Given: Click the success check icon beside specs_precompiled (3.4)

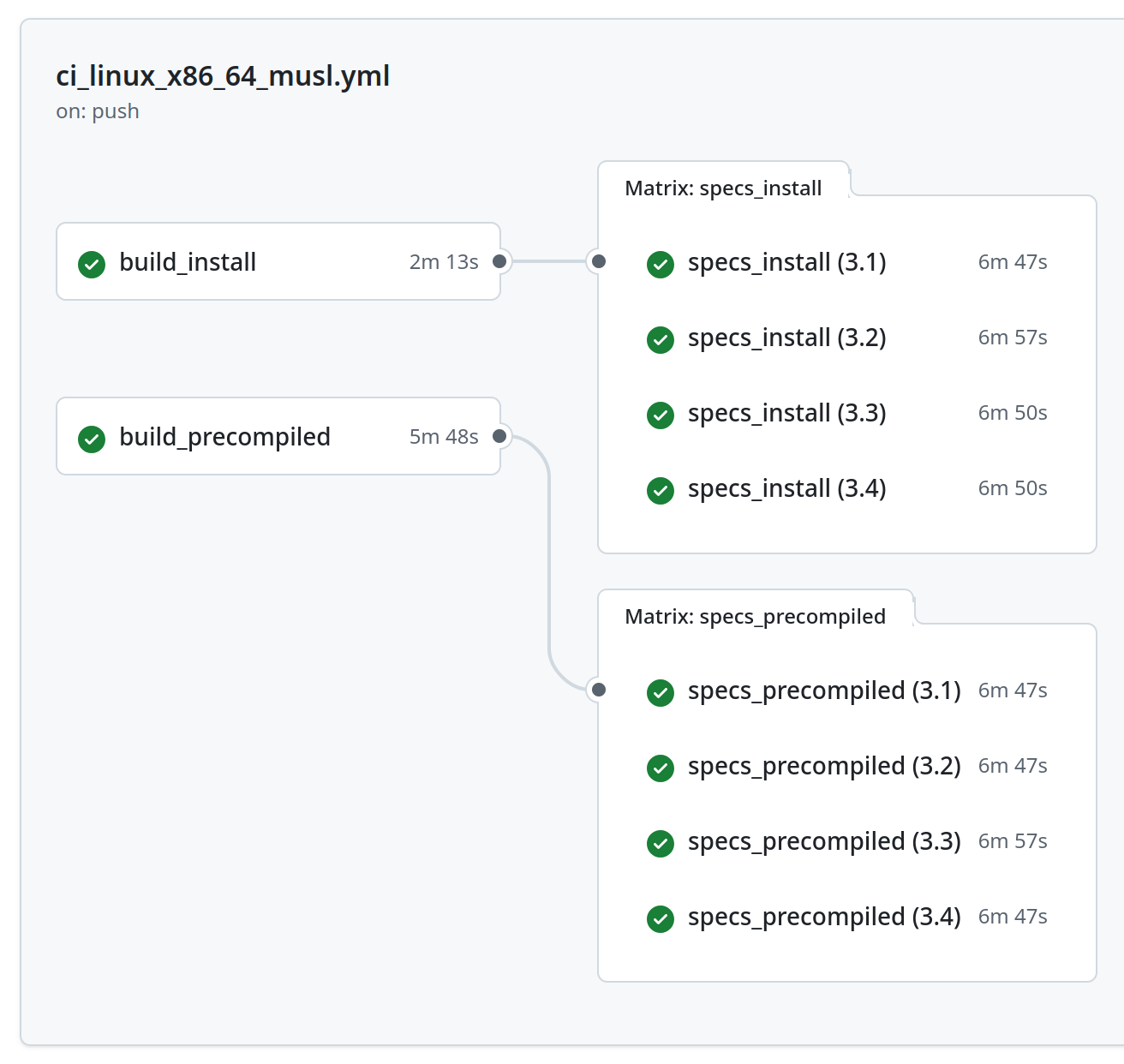Looking at the screenshot, I should [661, 919].
